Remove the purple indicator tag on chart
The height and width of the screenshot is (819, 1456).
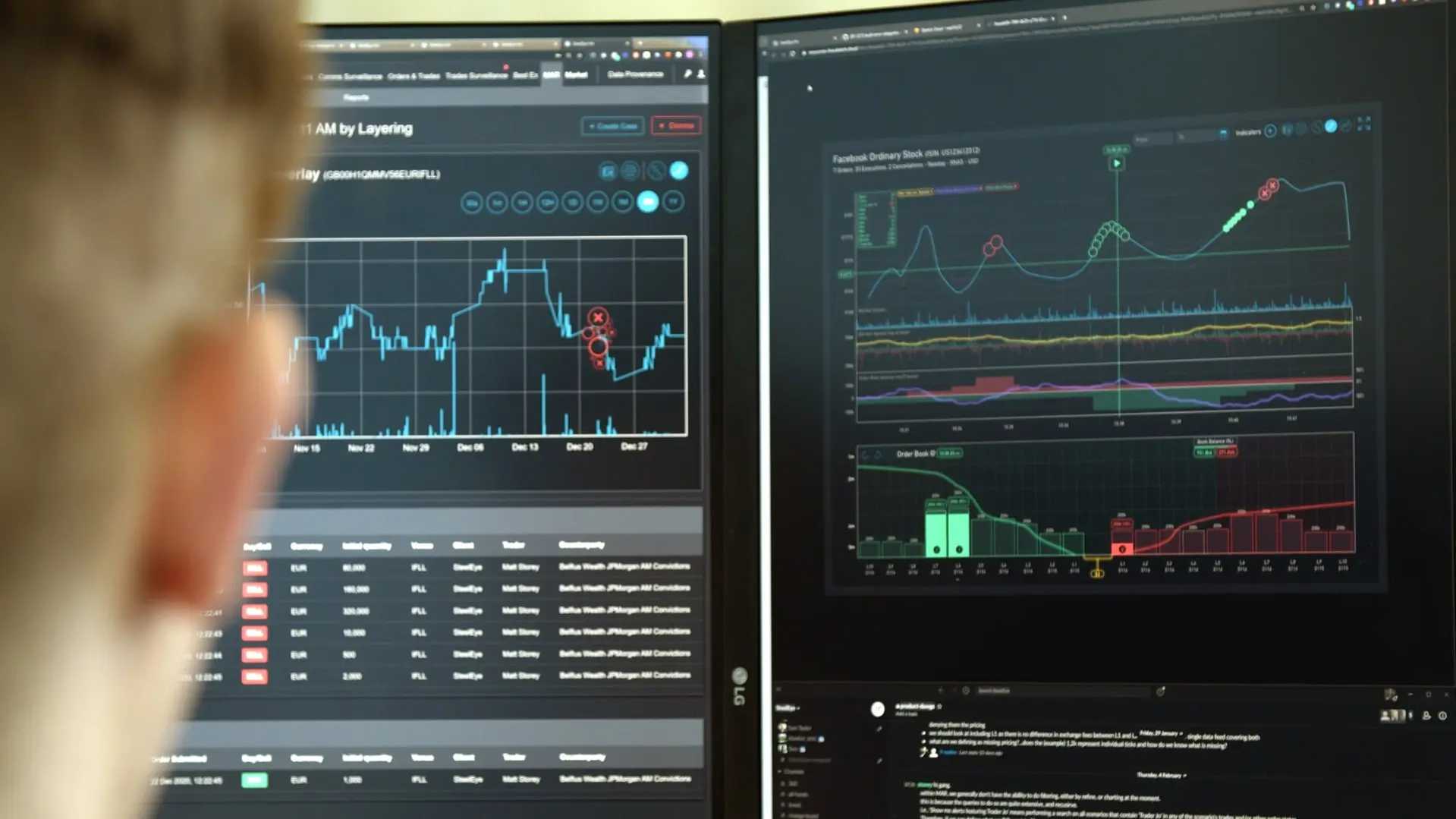[980, 188]
